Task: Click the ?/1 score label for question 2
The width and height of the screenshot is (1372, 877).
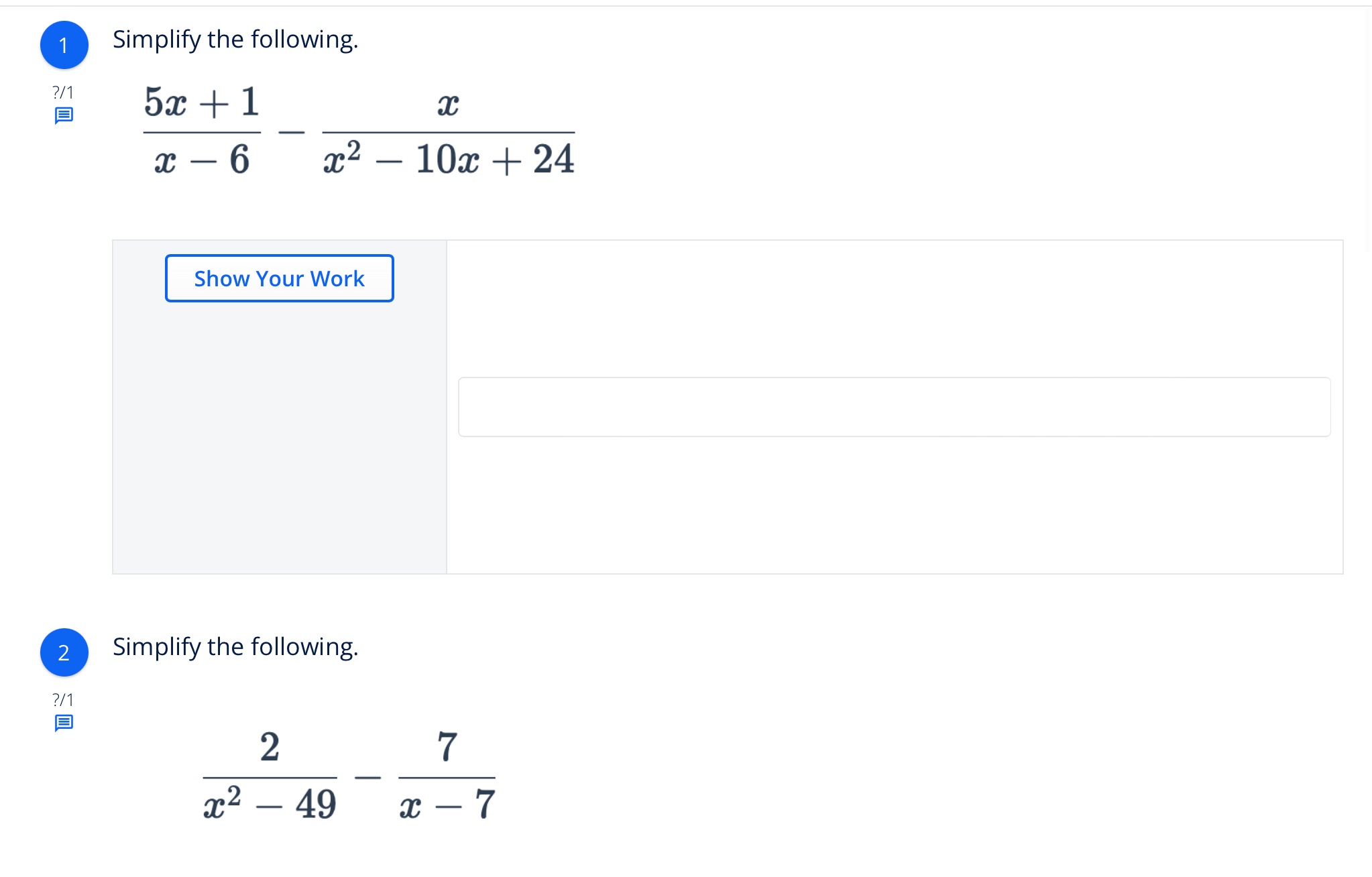Action: (x=63, y=699)
